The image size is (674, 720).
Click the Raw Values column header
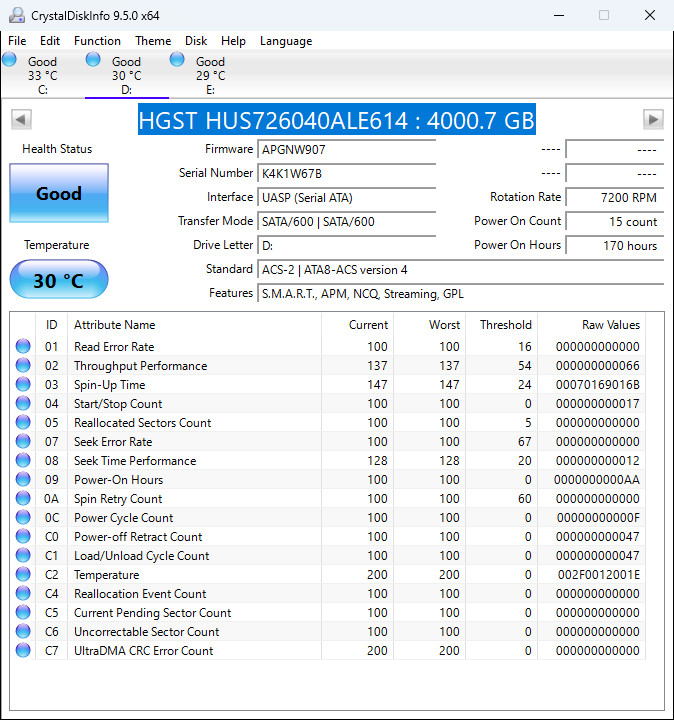pyautogui.click(x=591, y=325)
